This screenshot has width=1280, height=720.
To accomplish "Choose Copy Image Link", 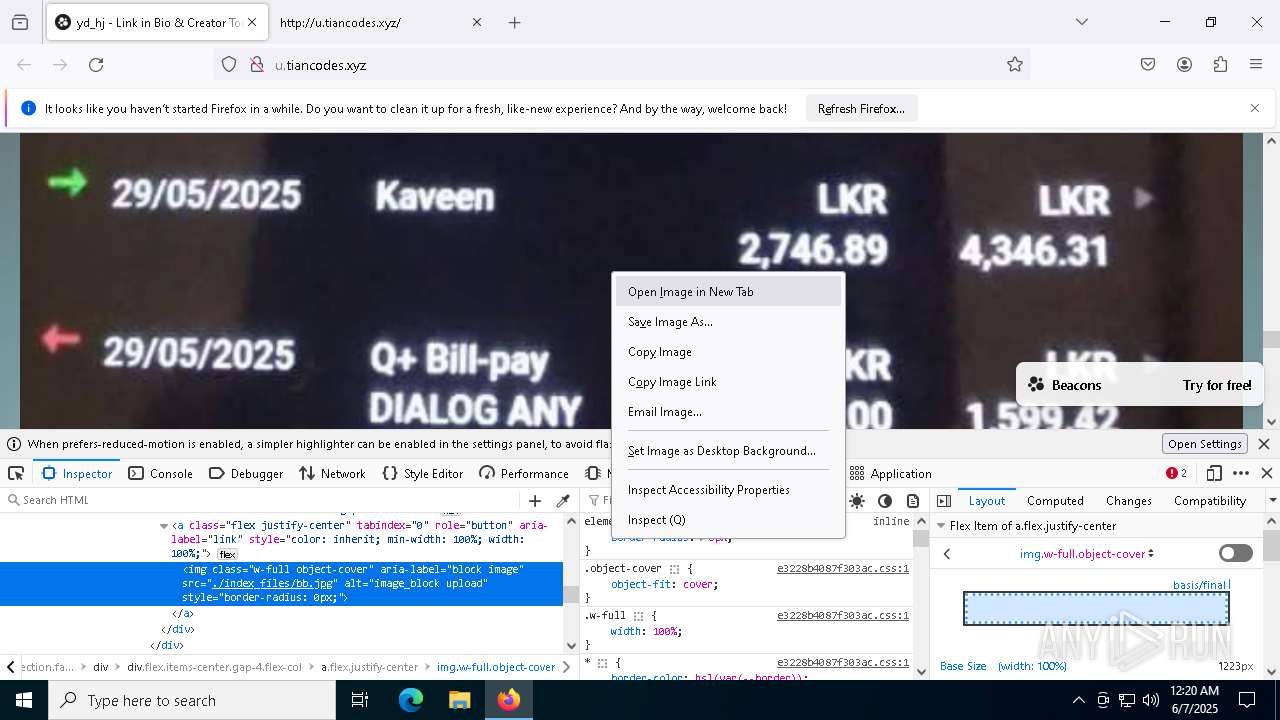I will click(x=728, y=382).
